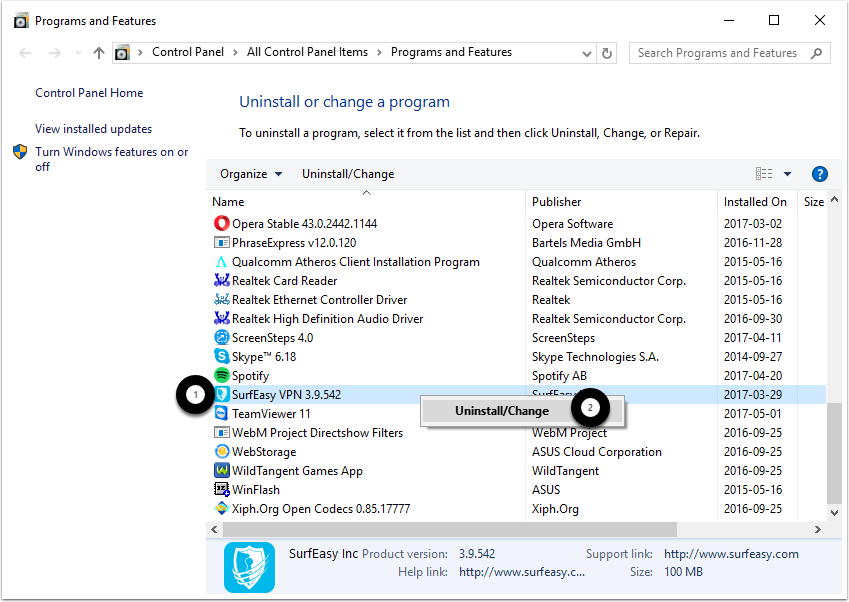The height and width of the screenshot is (602, 849).
Task: Click the Control Panel address bar icon
Action: click(x=122, y=53)
